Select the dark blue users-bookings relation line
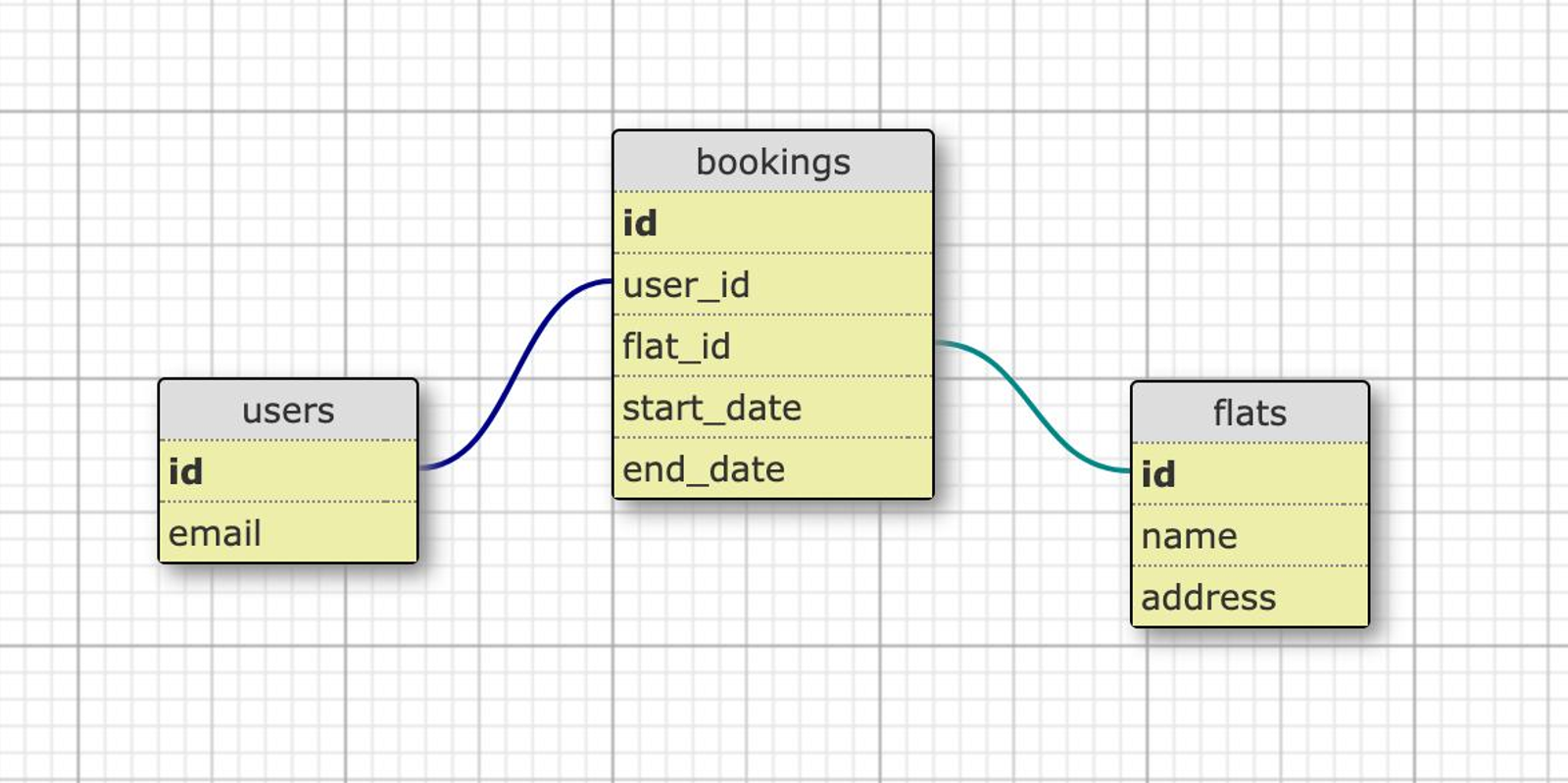The height and width of the screenshot is (783, 1568). click(x=515, y=374)
